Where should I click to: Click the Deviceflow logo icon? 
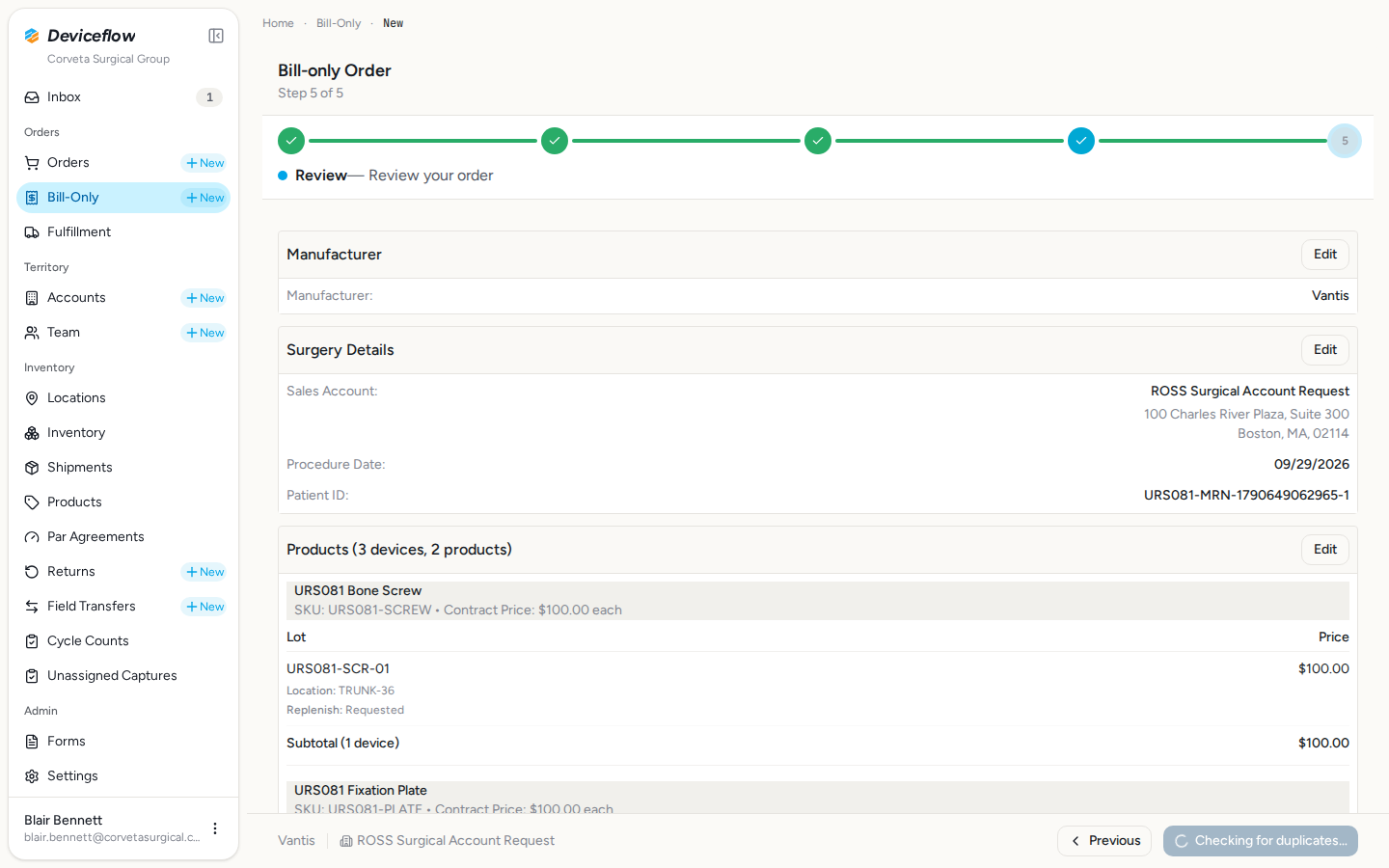[32, 36]
